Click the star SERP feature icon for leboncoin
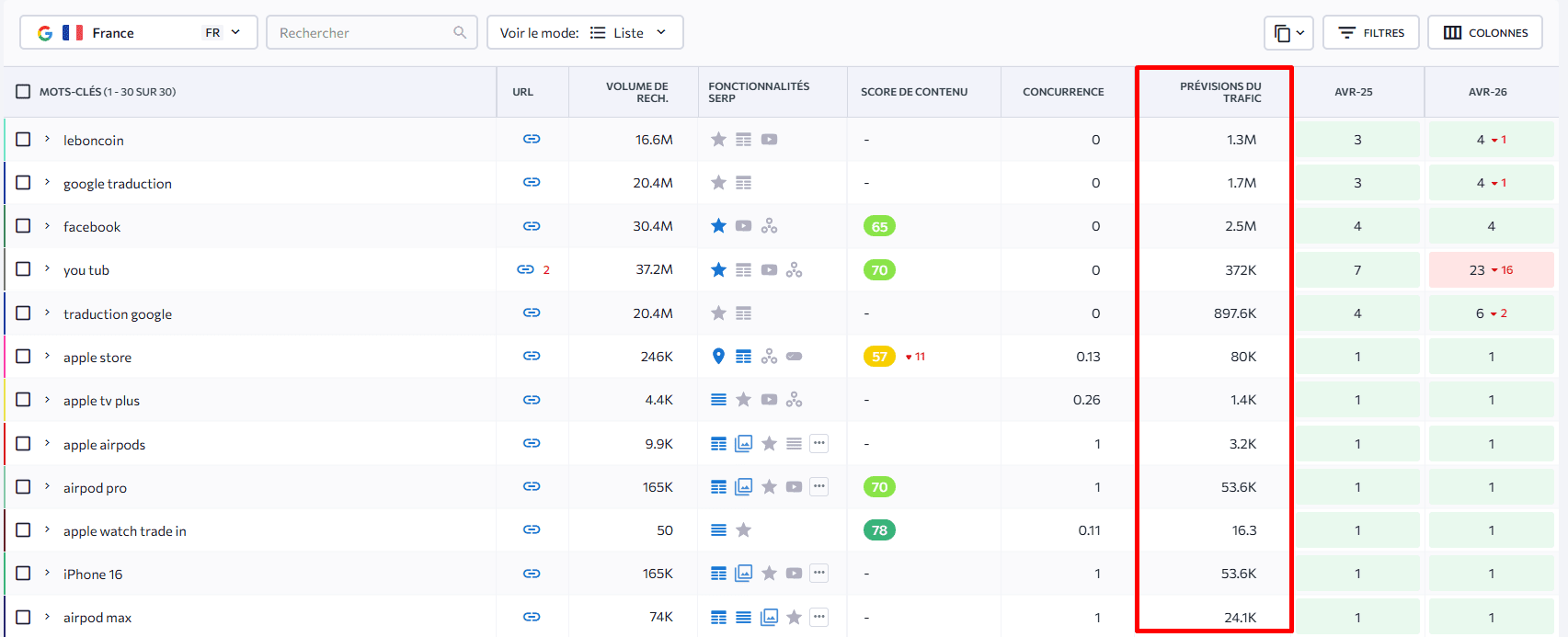Screen dimensions: 1568x637 click(719, 139)
